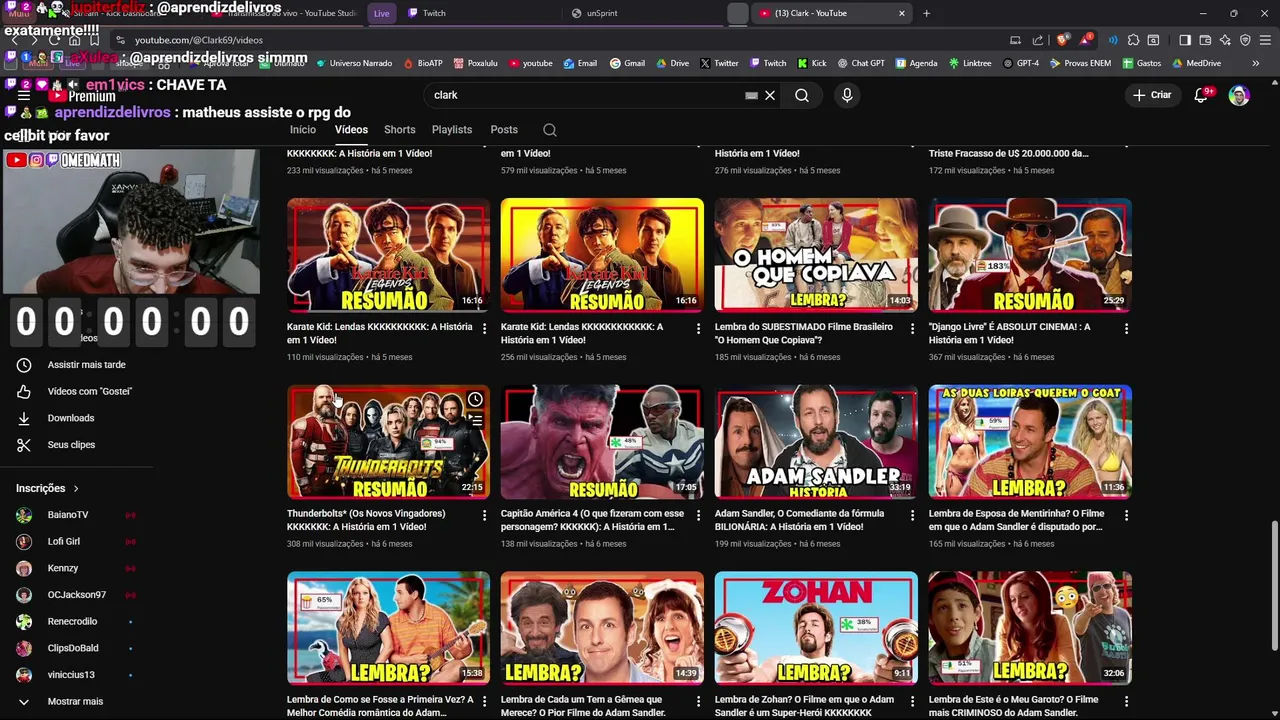Play the Django Livre RESUMÃO thumbnail

click(1030, 255)
